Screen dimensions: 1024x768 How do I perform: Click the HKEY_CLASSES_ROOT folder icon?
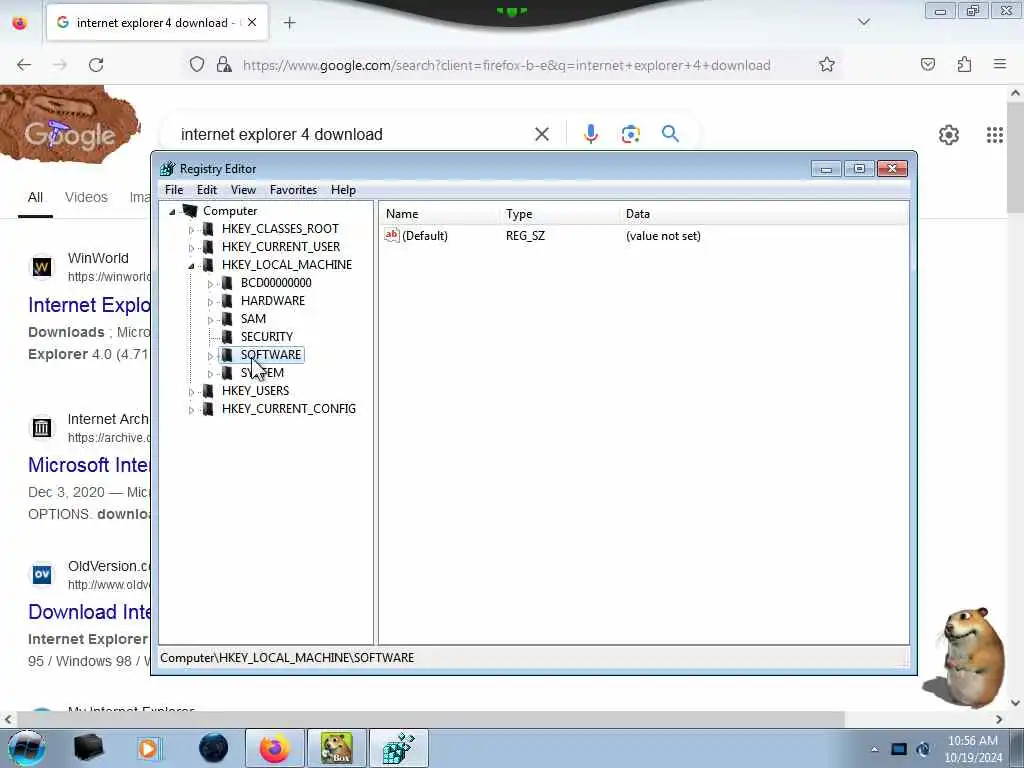point(208,229)
